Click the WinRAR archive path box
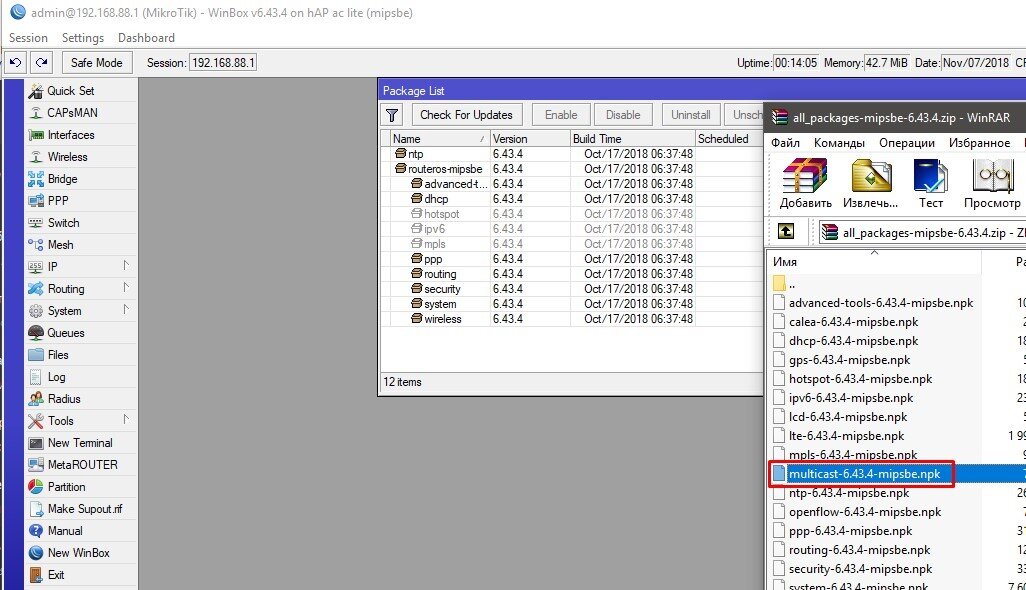 (923, 232)
